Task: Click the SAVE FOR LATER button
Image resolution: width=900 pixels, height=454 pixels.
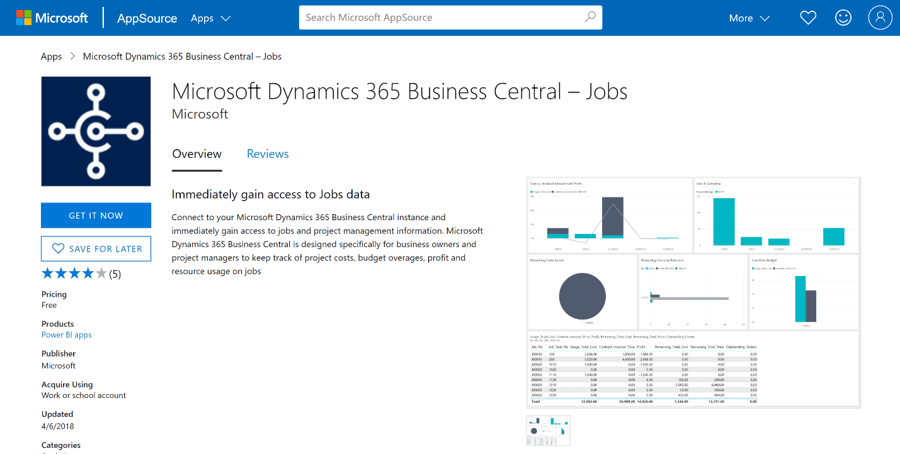Action: [96, 249]
